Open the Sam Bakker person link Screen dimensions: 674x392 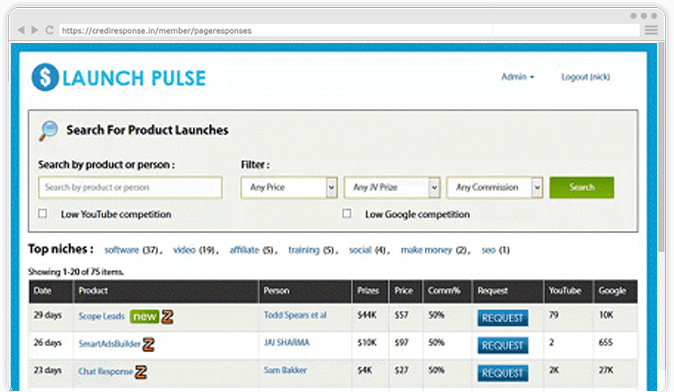click(285, 370)
